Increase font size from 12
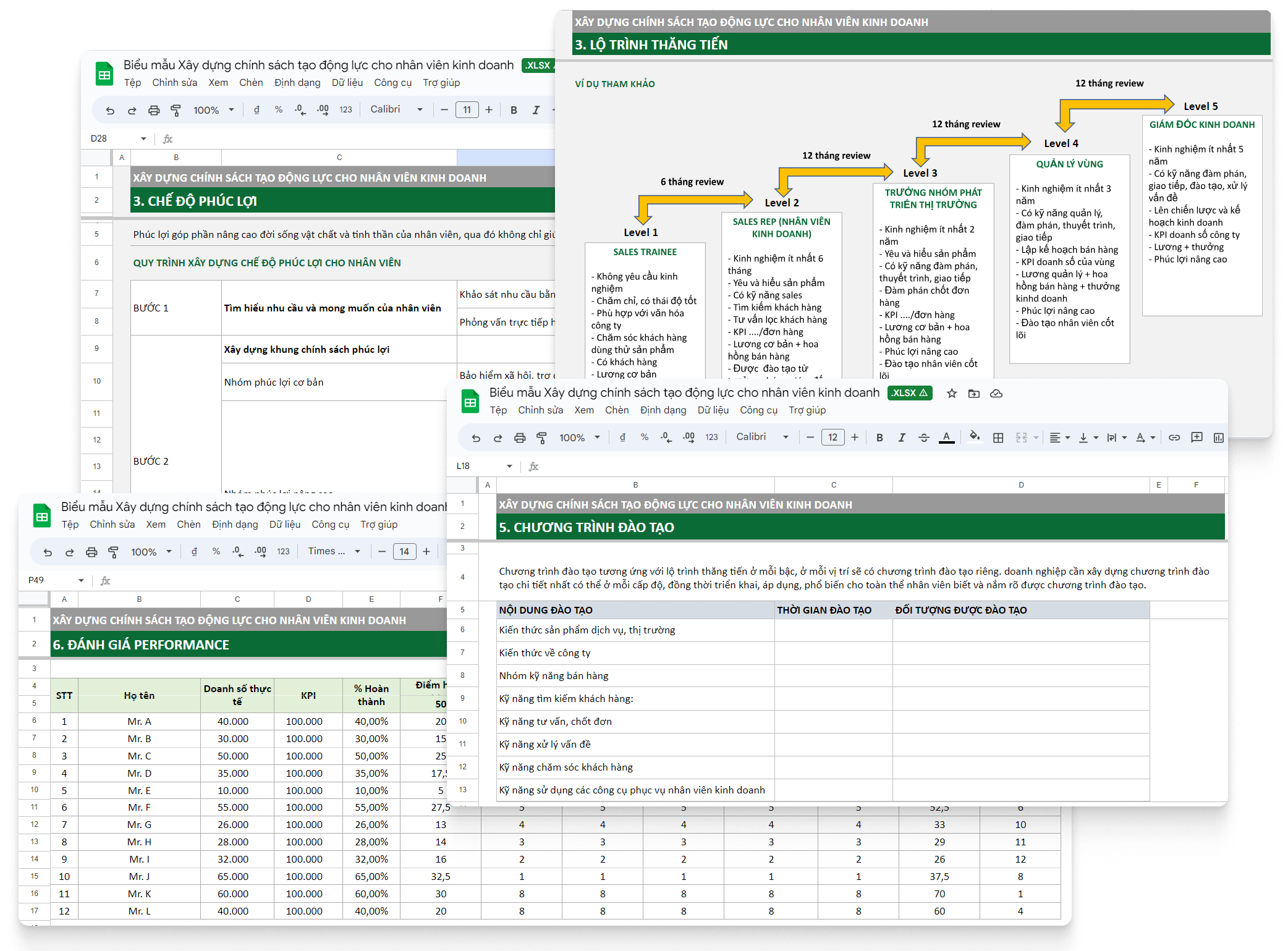 pyautogui.click(x=855, y=437)
